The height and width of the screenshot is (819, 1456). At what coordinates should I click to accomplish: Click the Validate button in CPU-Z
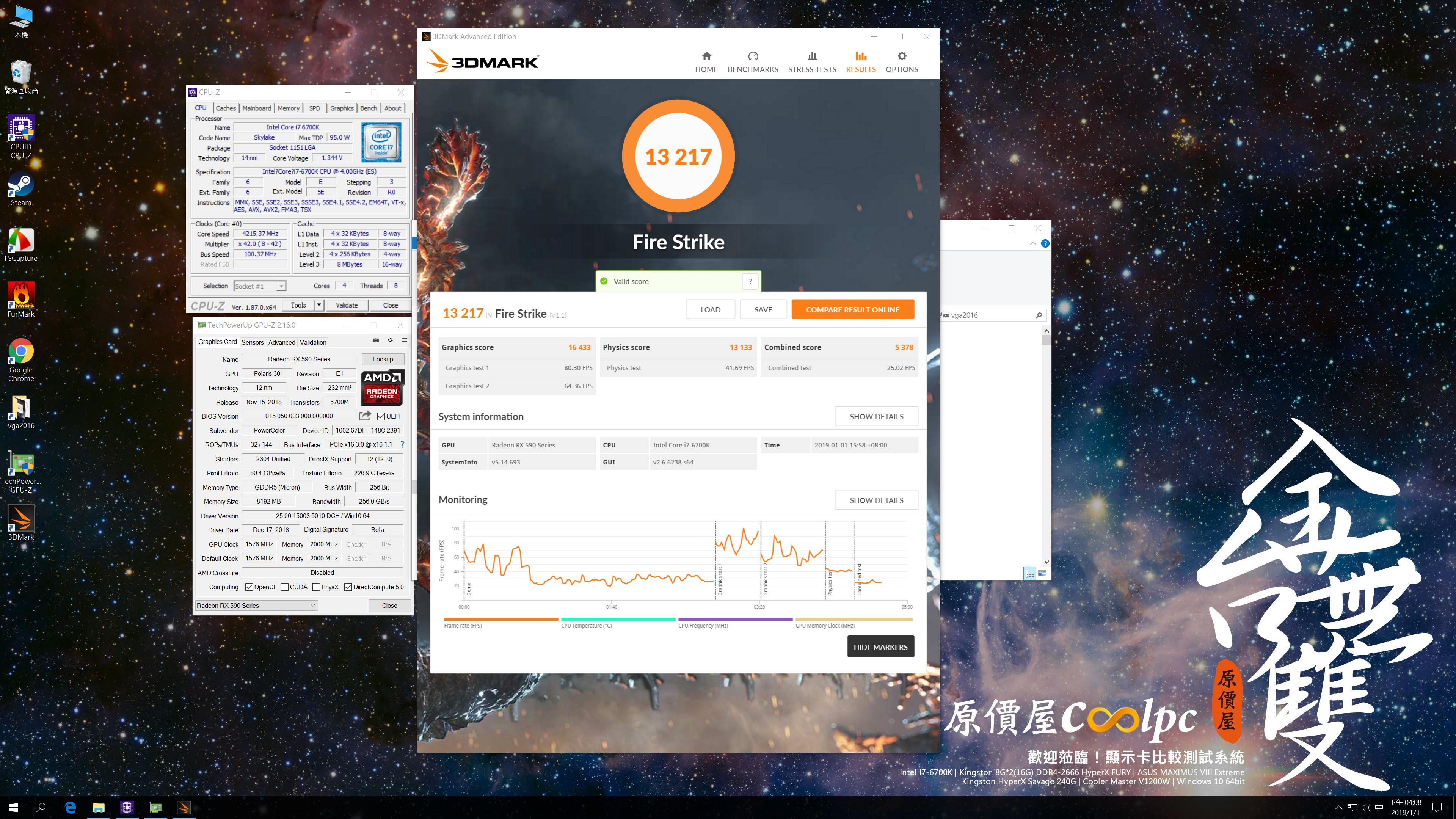pyautogui.click(x=347, y=305)
